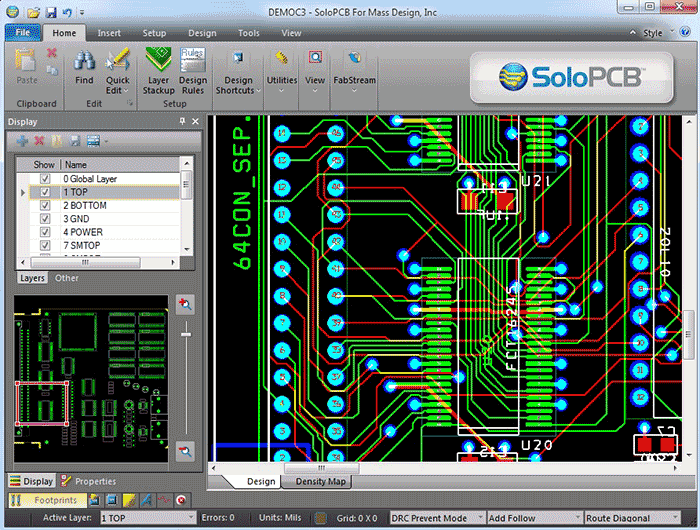Pin the Display panel

click(x=182, y=121)
